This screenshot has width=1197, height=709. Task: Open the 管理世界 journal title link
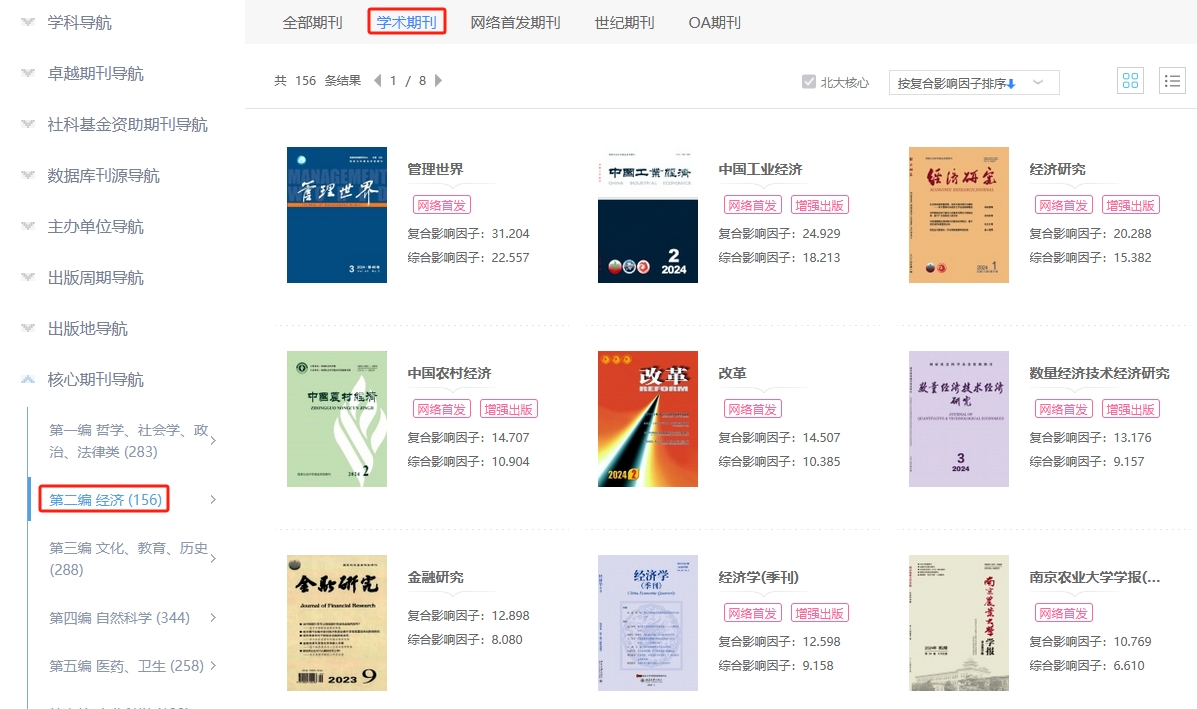(x=435, y=169)
